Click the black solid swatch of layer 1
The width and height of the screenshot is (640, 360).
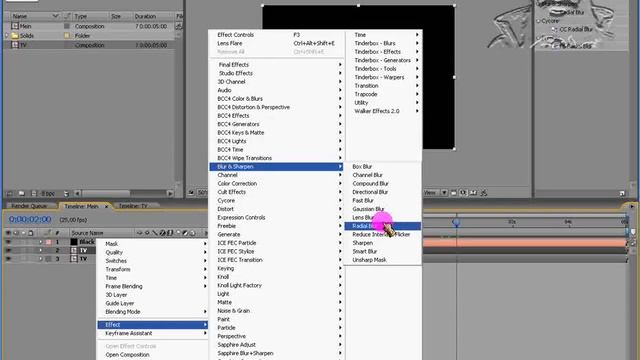[x=74, y=242]
